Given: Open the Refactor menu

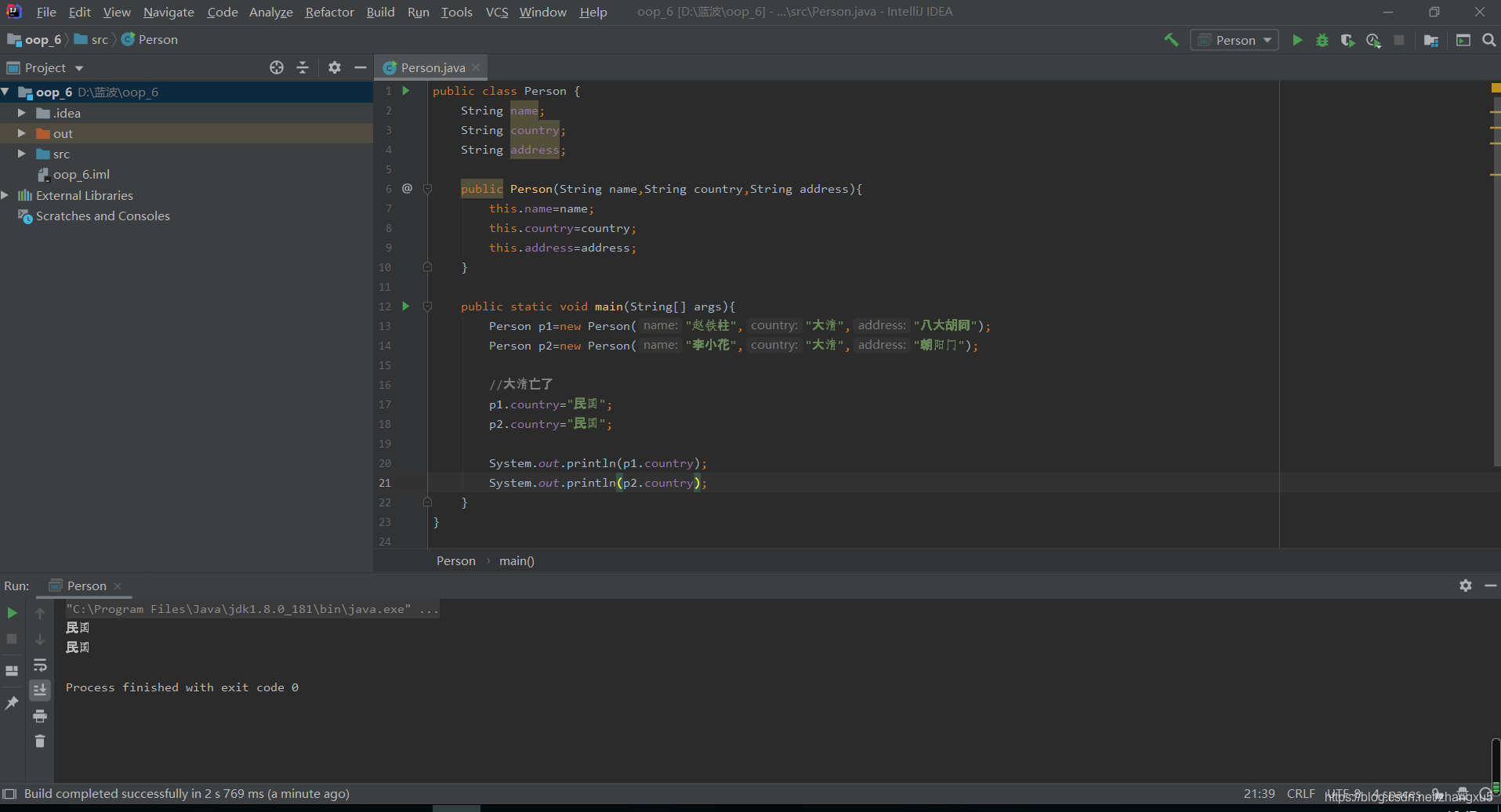Looking at the screenshot, I should pyautogui.click(x=329, y=12).
